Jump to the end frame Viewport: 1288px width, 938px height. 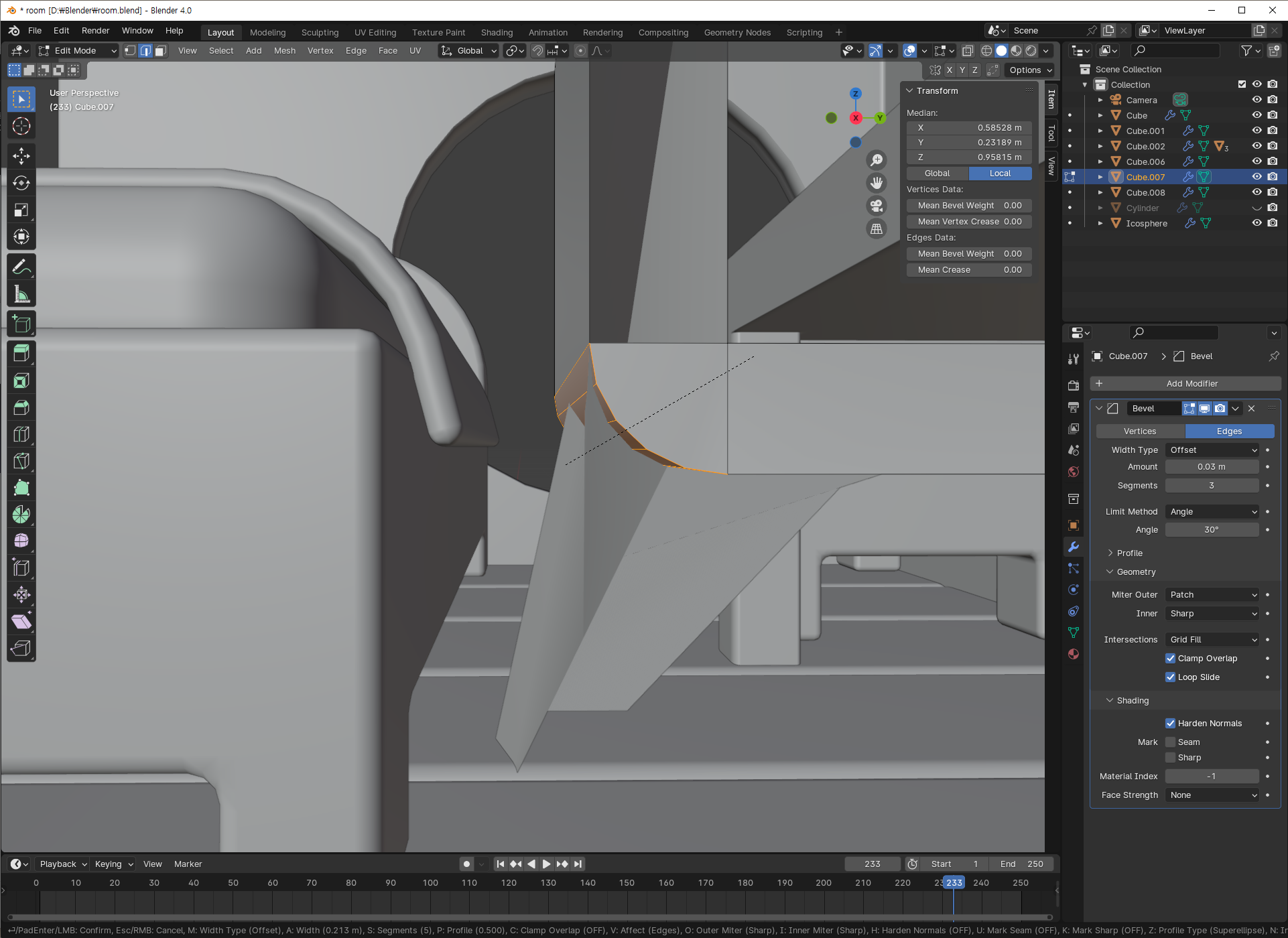pyautogui.click(x=578, y=864)
